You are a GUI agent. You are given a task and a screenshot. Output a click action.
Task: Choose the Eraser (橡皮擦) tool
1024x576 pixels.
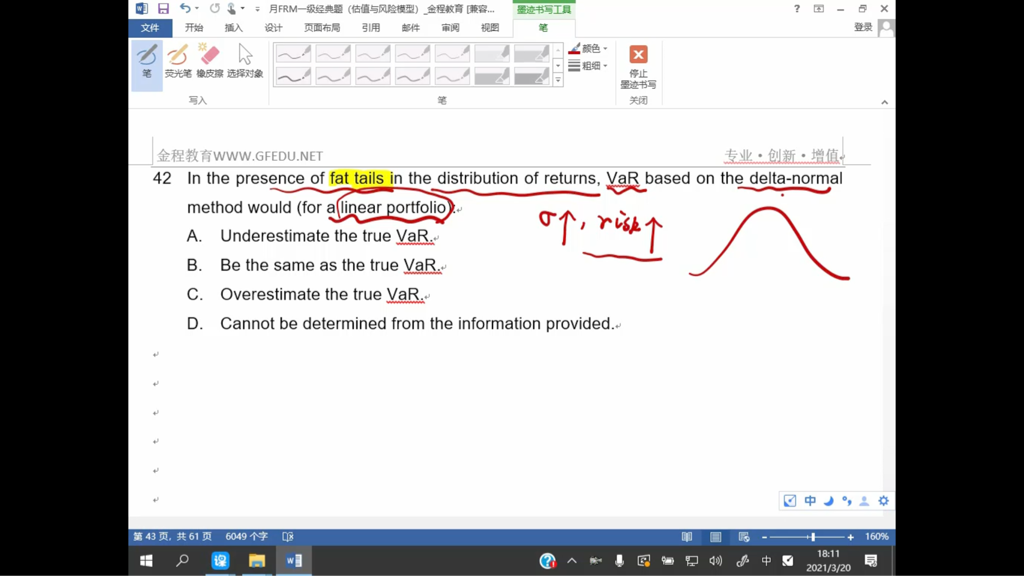tap(210, 61)
